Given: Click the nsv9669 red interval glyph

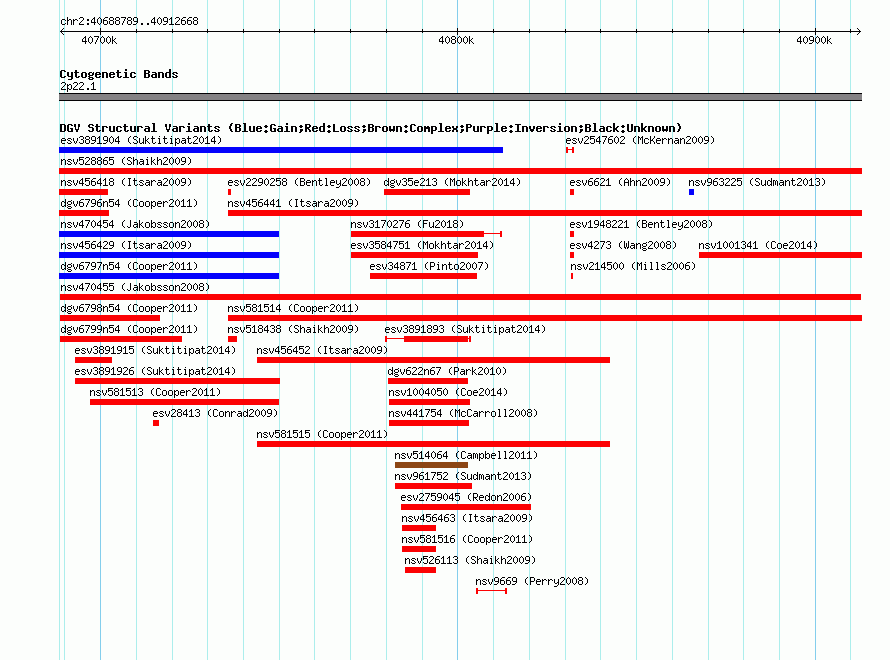Looking at the screenshot, I should (x=492, y=591).
